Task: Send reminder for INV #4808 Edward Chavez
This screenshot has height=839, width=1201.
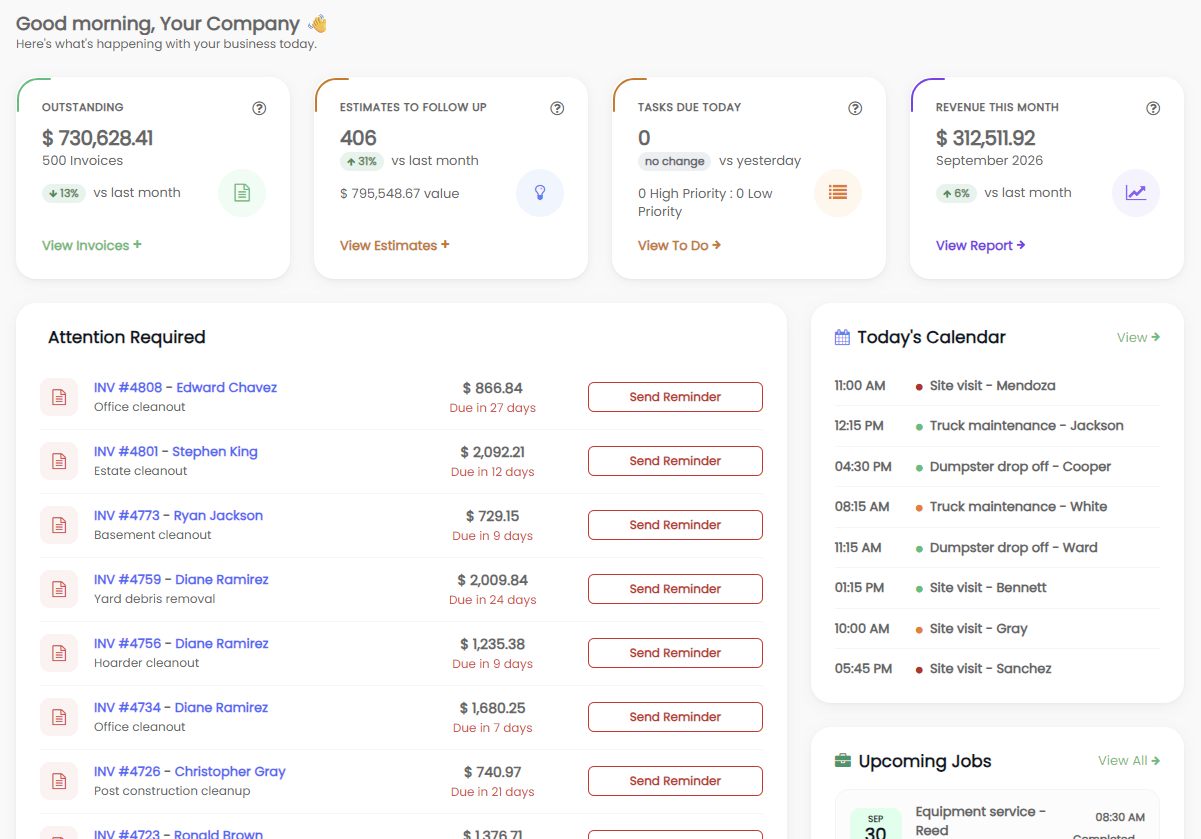Action: tap(675, 397)
